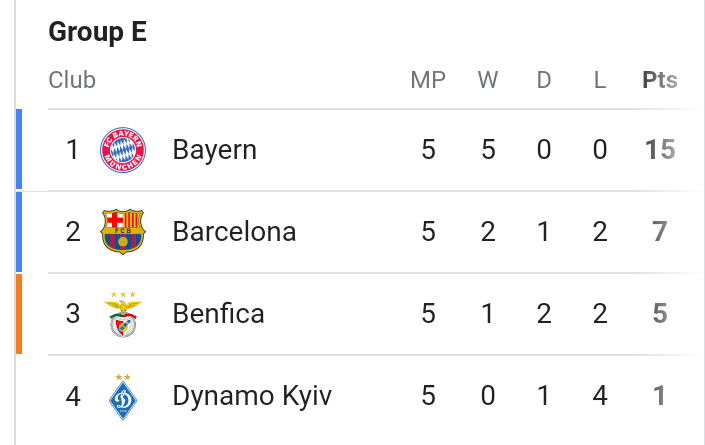This screenshot has height=445, width=705.
Task: Click Dynamo Kyiv's rank number 4
Action: point(73,396)
